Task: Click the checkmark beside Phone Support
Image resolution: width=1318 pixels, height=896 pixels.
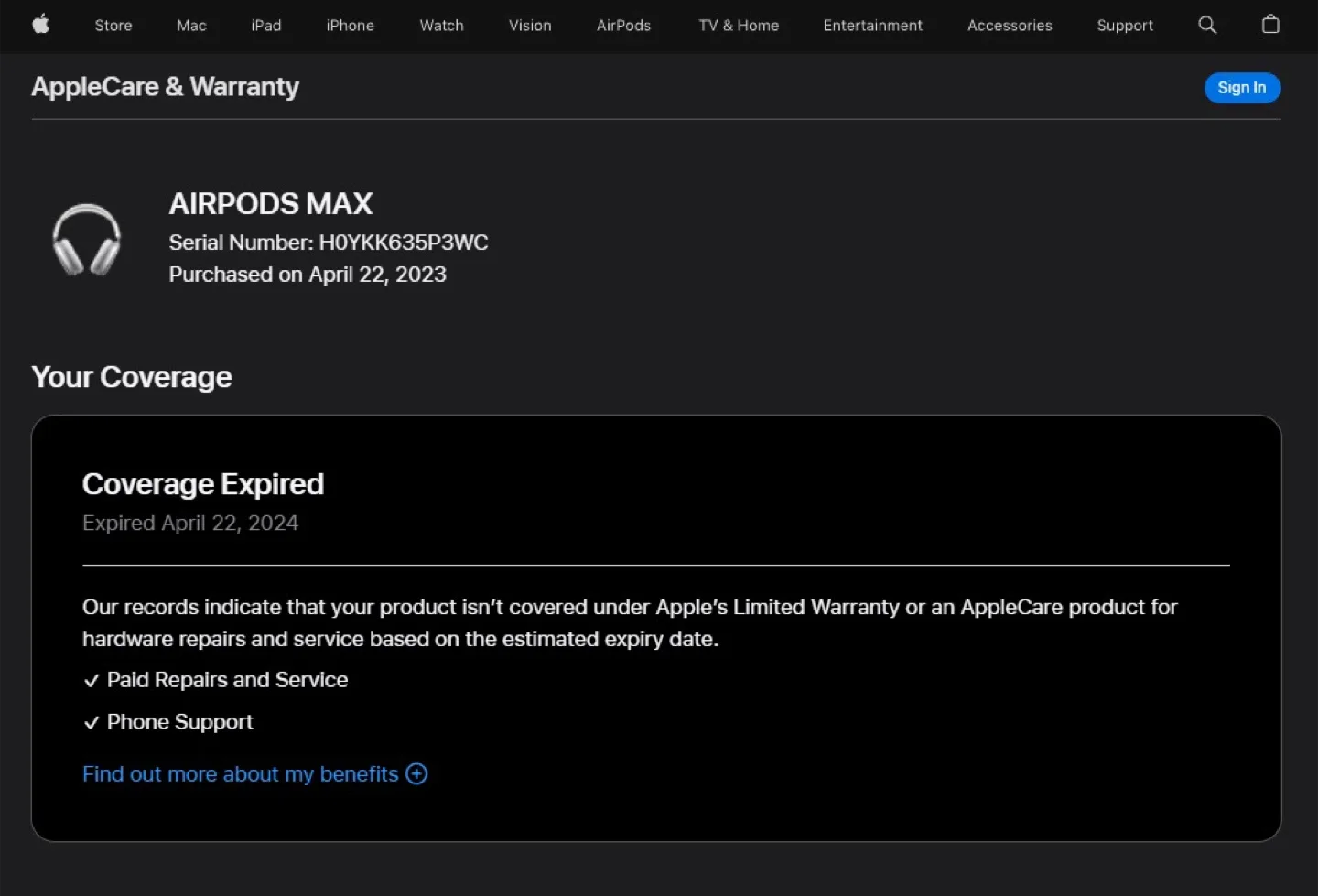Action: point(92,722)
